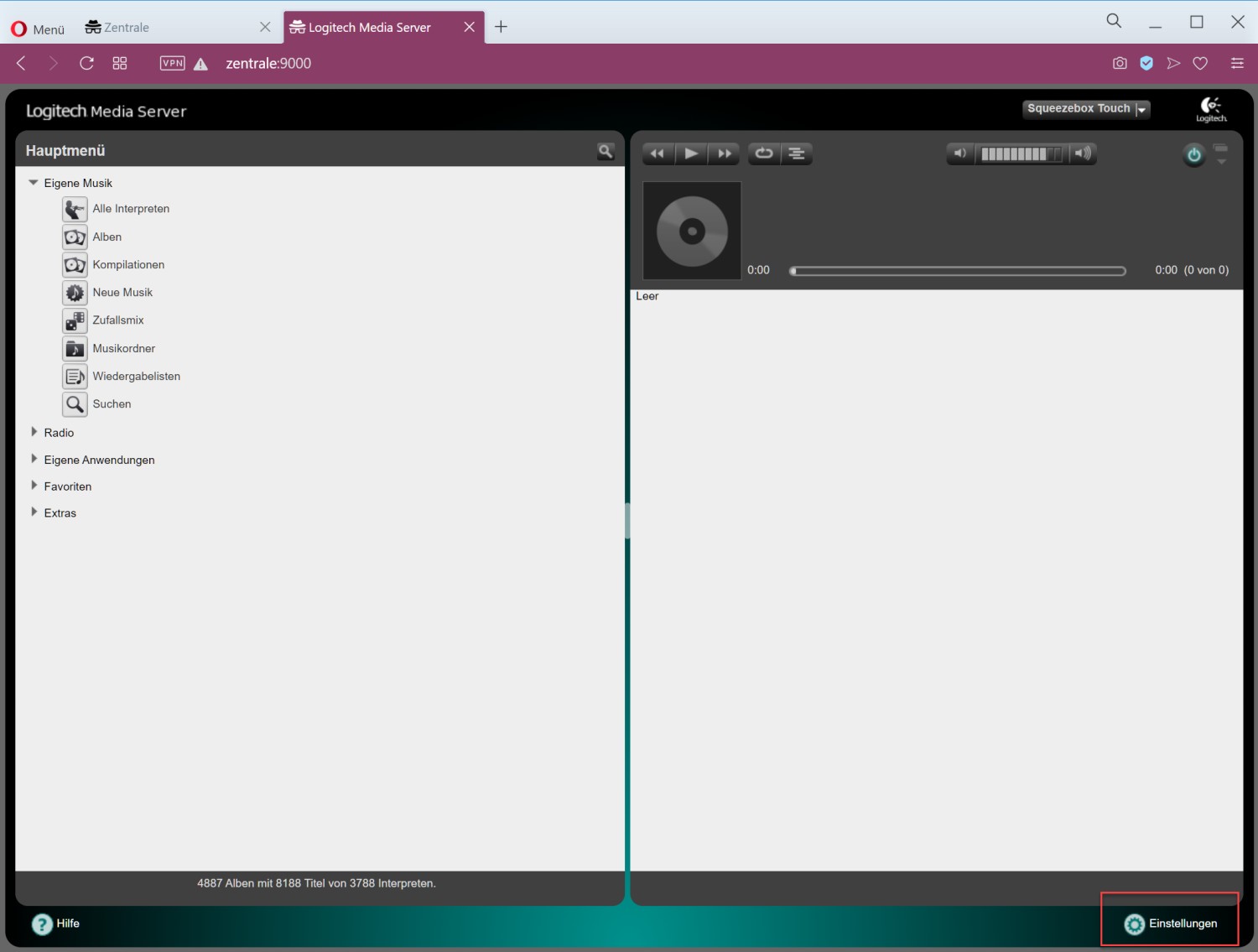Open the Easy Setup sliders icon
1258x952 pixels.
1237,63
